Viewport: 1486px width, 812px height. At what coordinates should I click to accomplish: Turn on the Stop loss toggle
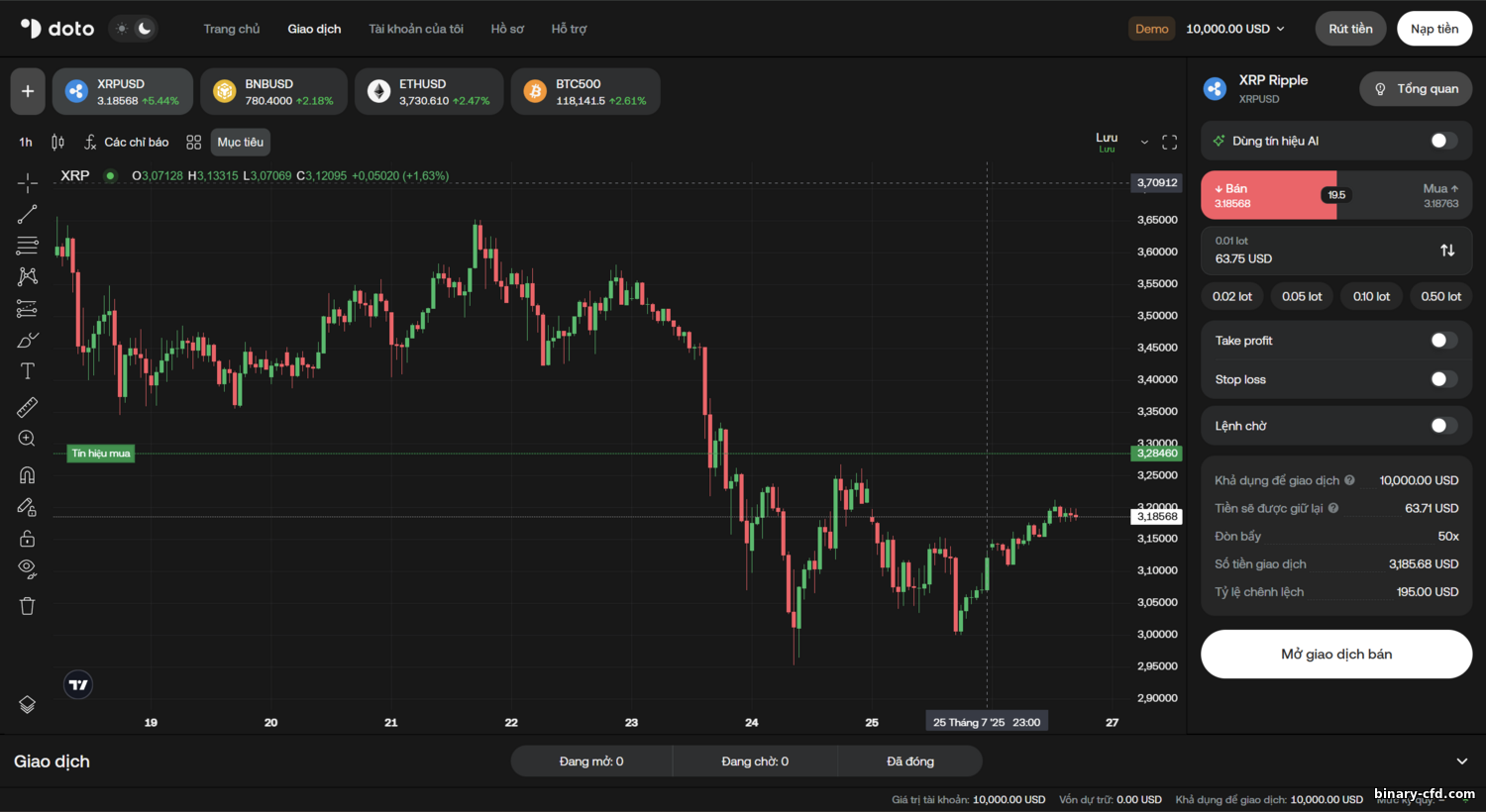click(x=1443, y=379)
